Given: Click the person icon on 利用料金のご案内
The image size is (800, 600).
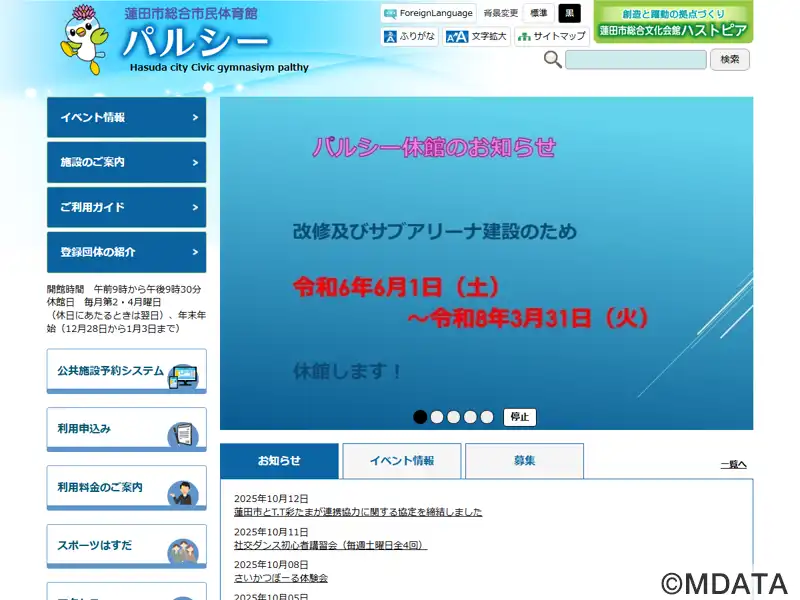Looking at the screenshot, I should 183,493.
